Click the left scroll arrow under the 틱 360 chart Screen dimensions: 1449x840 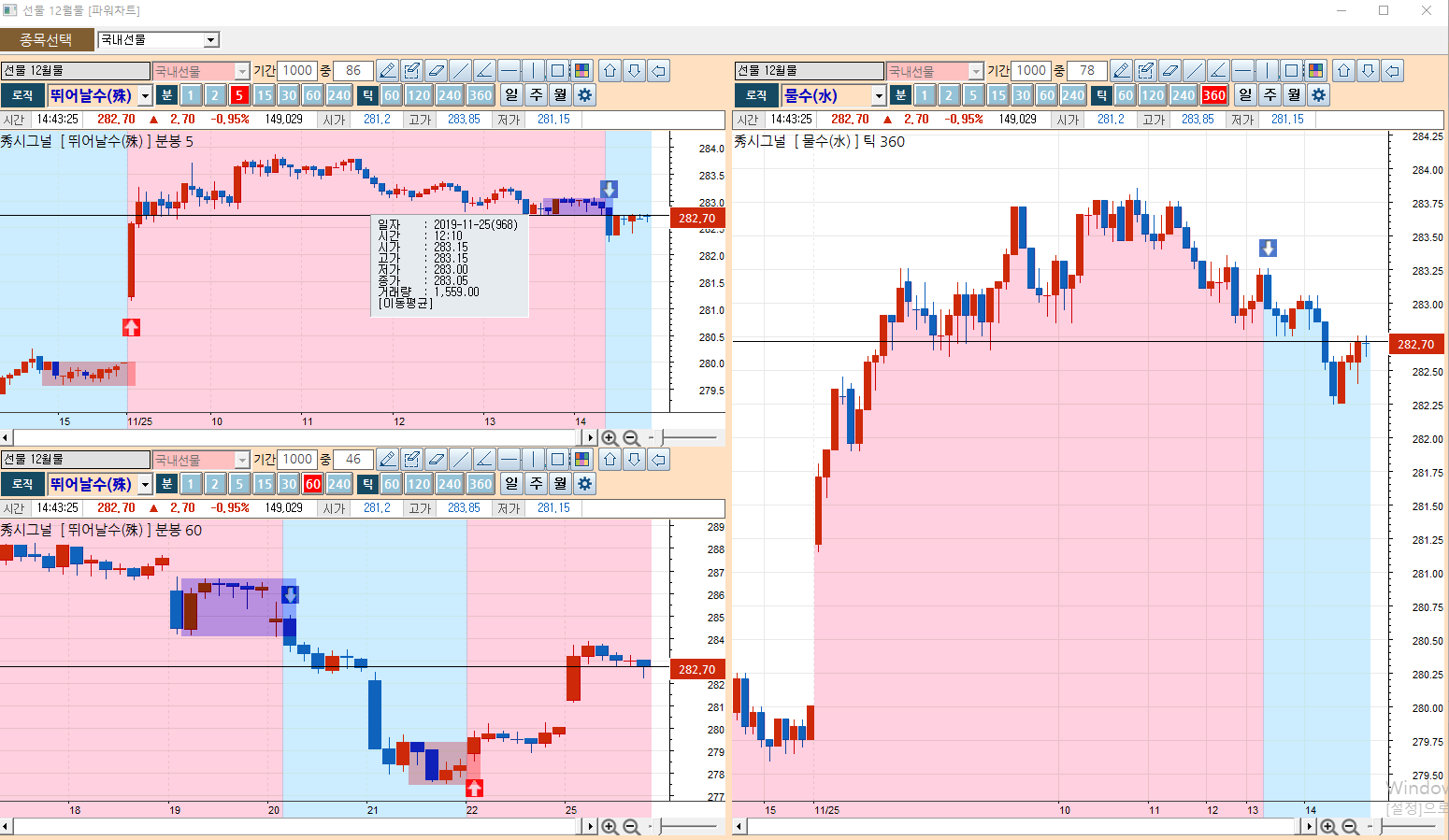point(739,826)
